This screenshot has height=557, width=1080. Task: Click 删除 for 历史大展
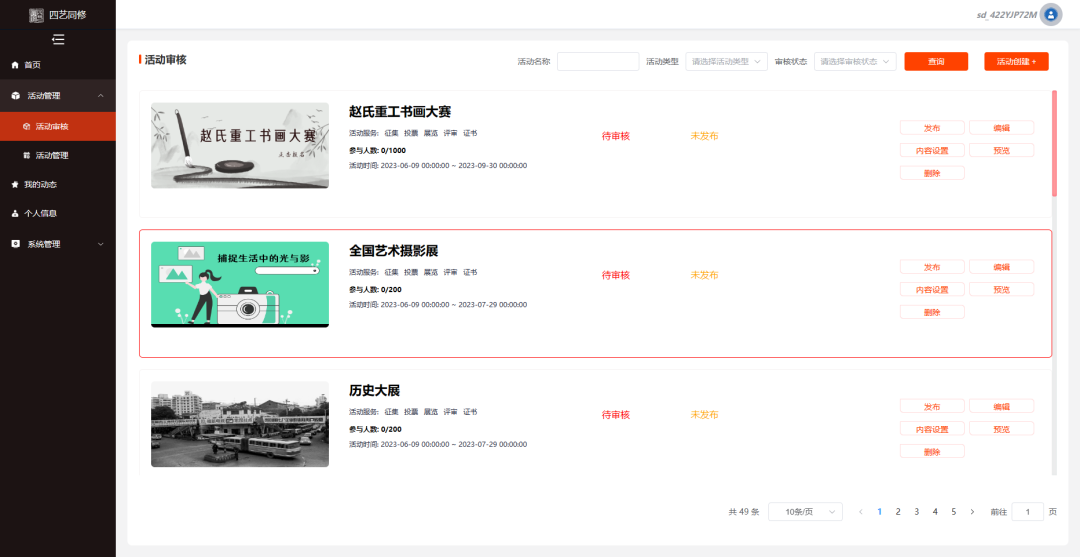[x=932, y=452]
